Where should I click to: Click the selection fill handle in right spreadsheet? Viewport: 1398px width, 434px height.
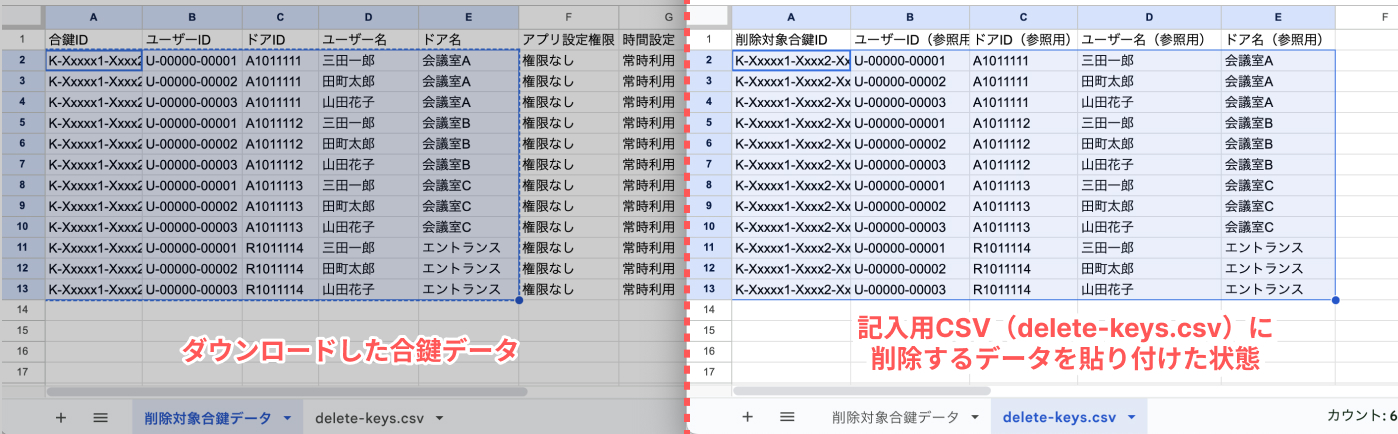pyautogui.click(x=1336, y=300)
